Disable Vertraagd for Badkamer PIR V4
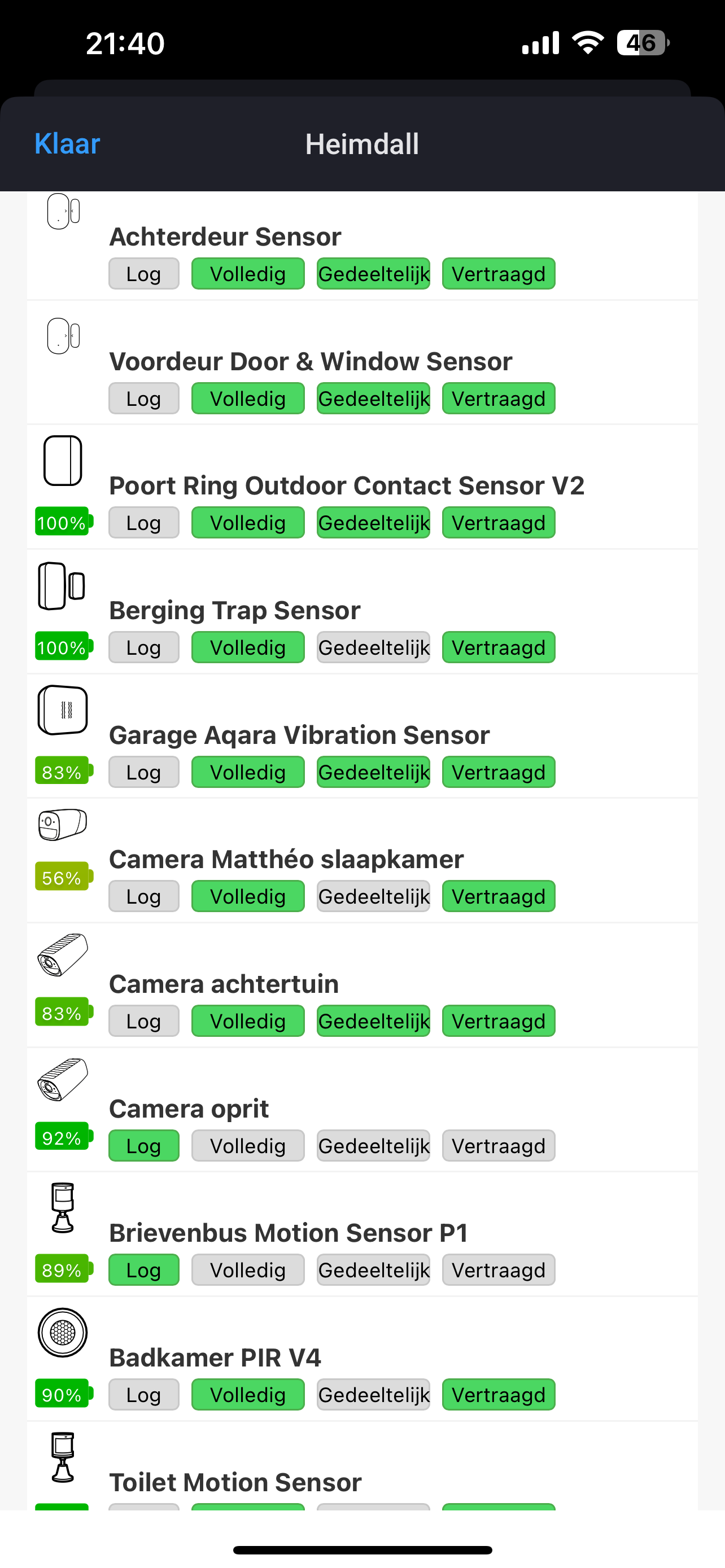The image size is (725, 1568). (x=498, y=1395)
